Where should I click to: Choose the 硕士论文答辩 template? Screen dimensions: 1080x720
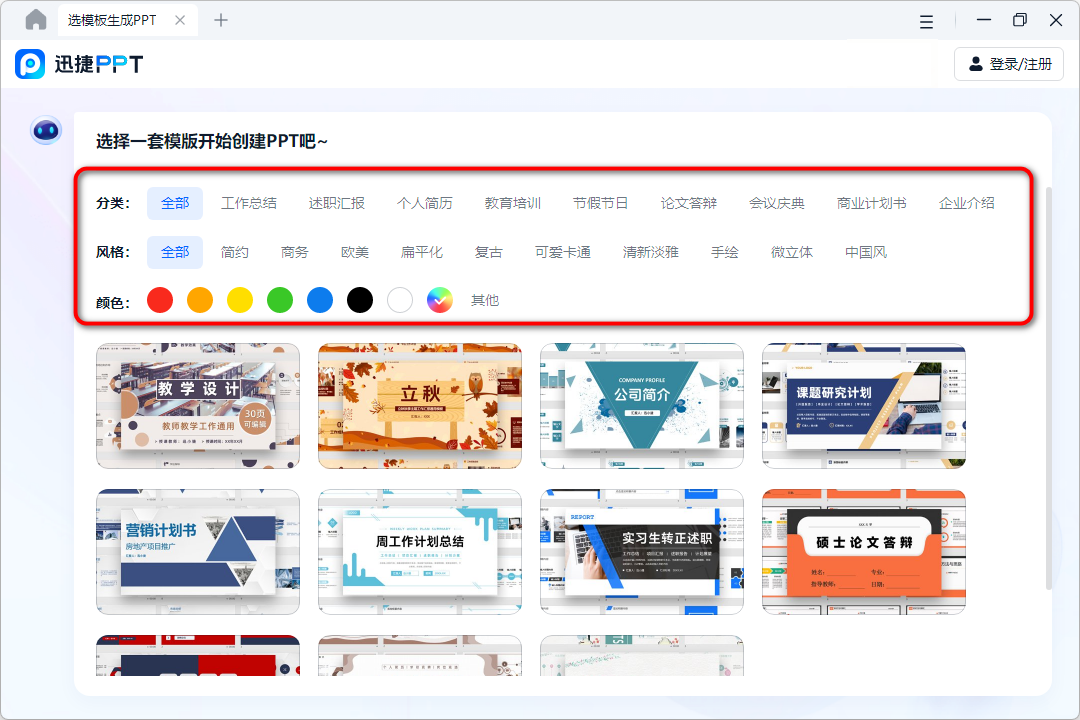(864, 552)
